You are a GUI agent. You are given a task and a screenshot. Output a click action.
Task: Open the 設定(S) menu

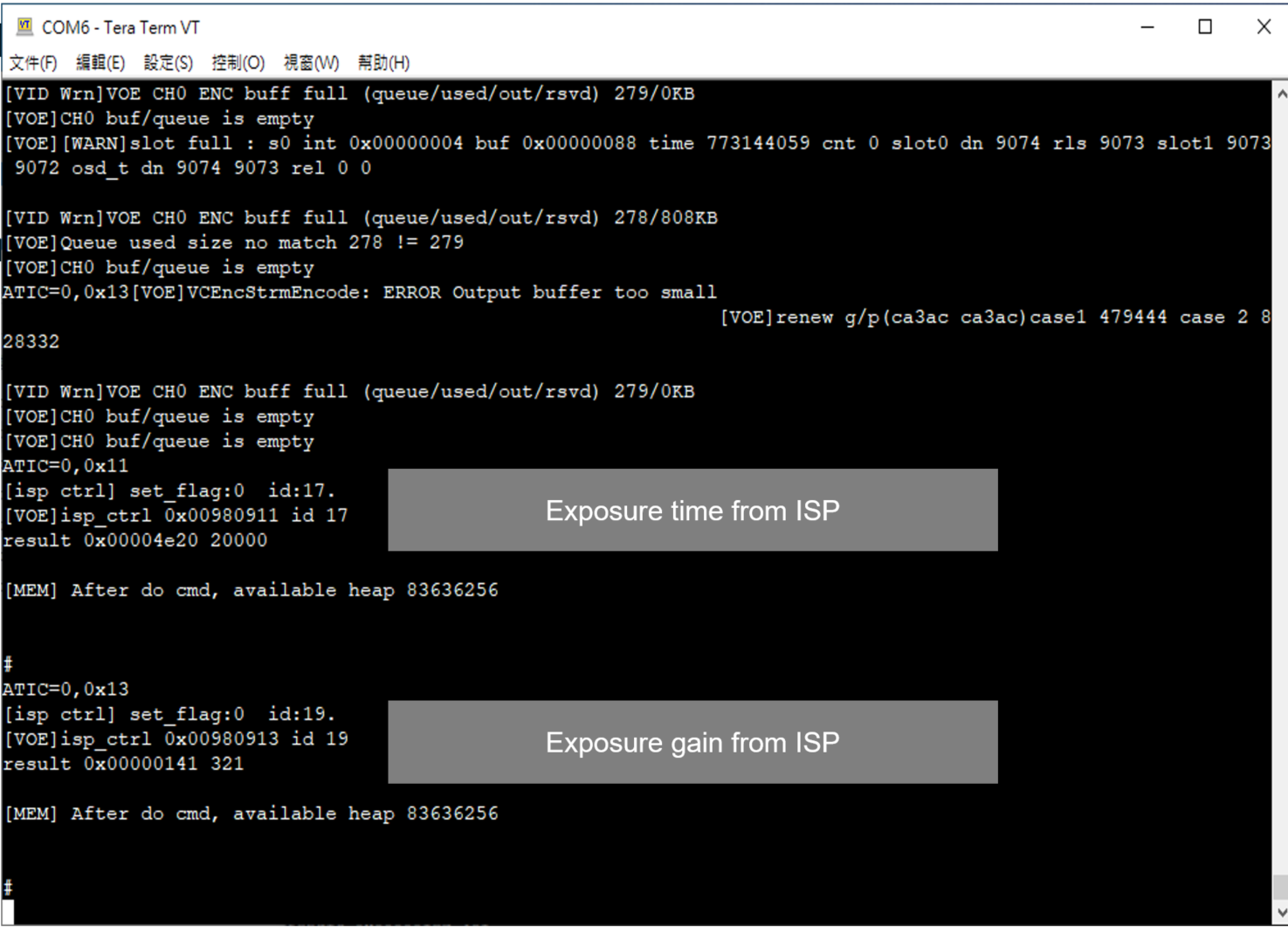pos(168,63)
